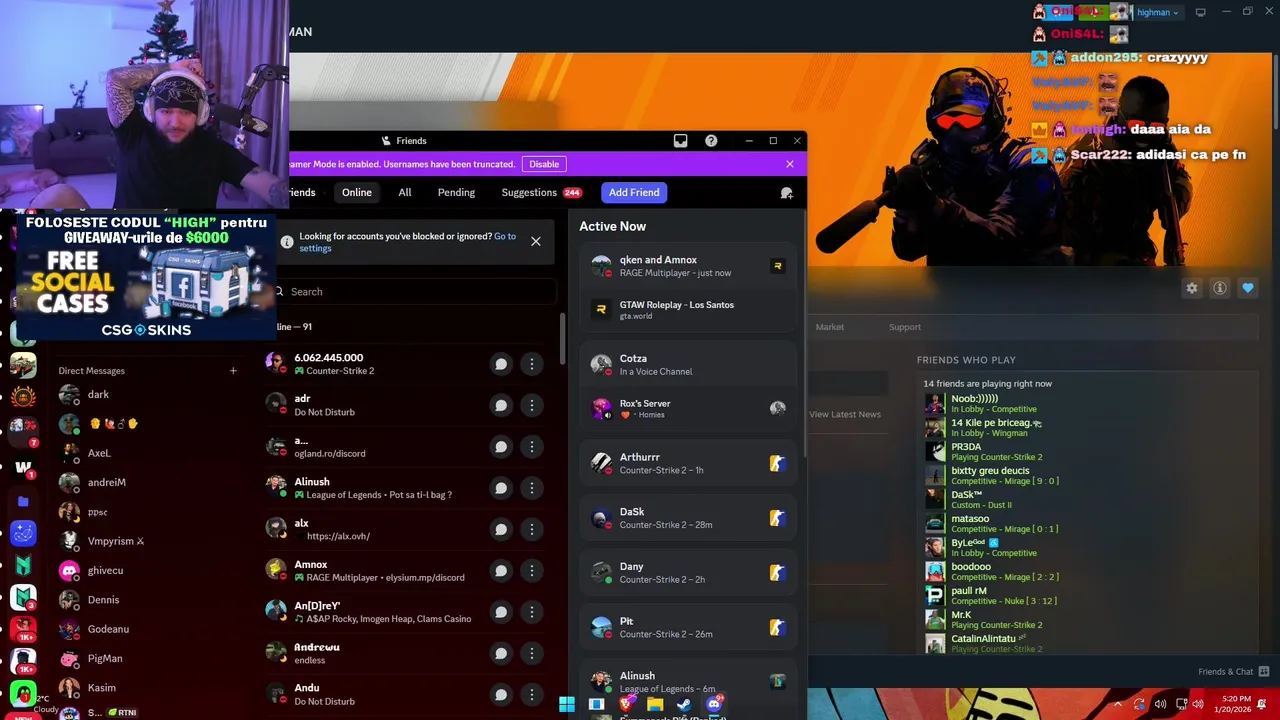The width and height of the screenshot is (1280, 720).
Task: Open Steam game info circle icon
Action: click(x=1220, y=288)
